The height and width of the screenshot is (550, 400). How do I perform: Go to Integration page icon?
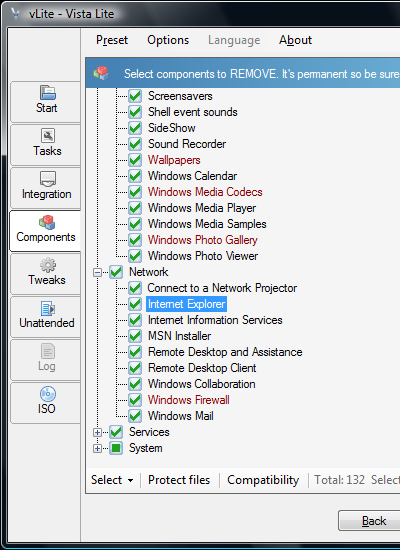click(48, 179)
